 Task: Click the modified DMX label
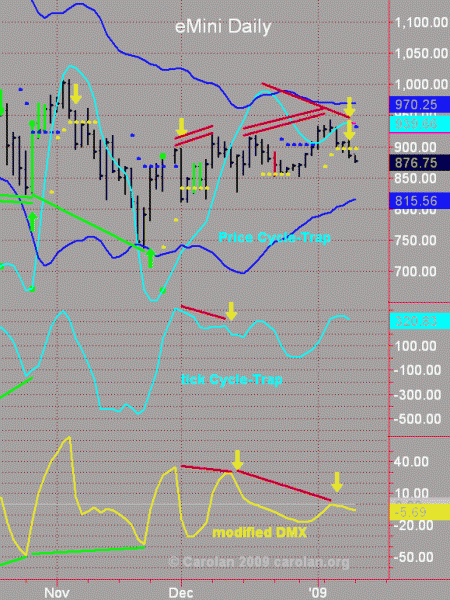coord(260,532)
